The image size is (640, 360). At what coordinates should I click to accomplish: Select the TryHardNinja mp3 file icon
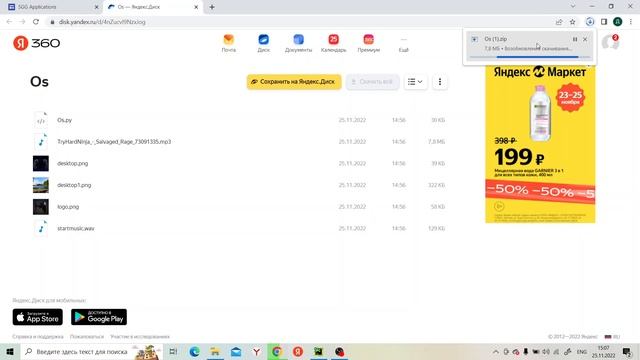tap(41, 142)
